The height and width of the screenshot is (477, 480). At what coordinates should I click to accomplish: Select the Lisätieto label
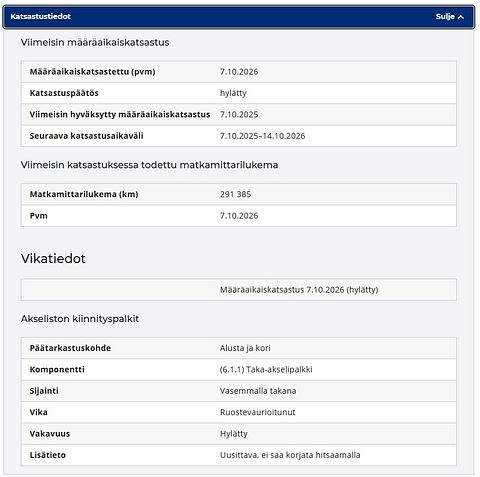click(47, 455)
